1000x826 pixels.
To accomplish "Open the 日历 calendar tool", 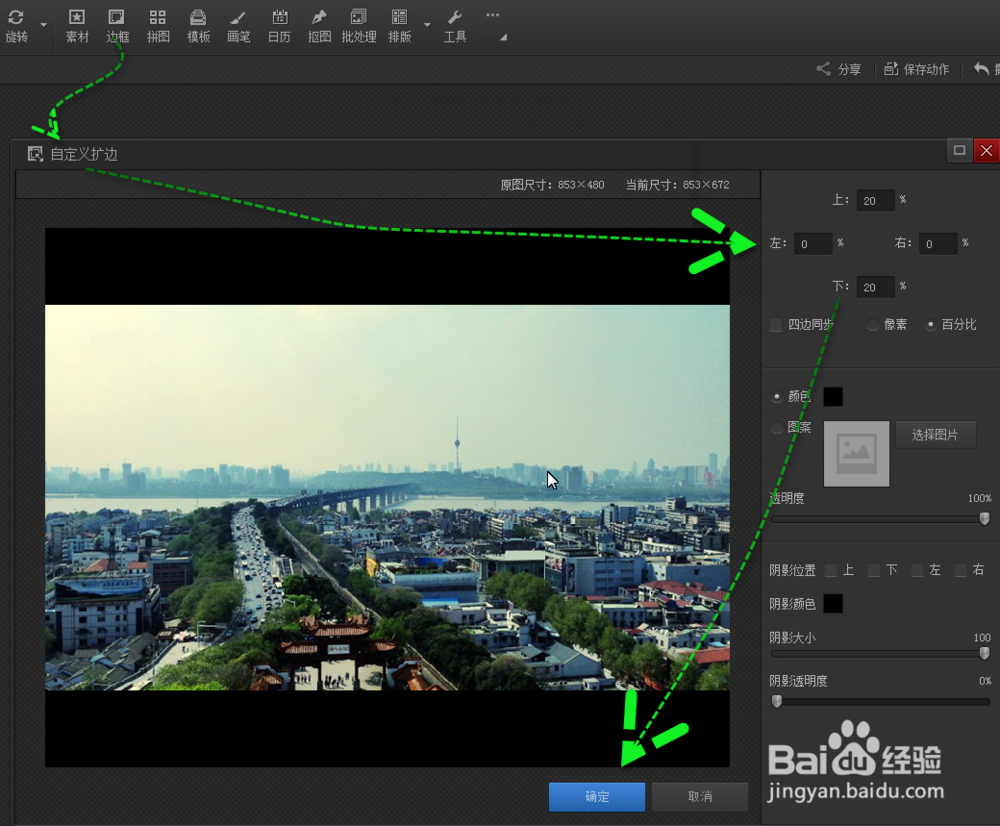I will [279, 26].
